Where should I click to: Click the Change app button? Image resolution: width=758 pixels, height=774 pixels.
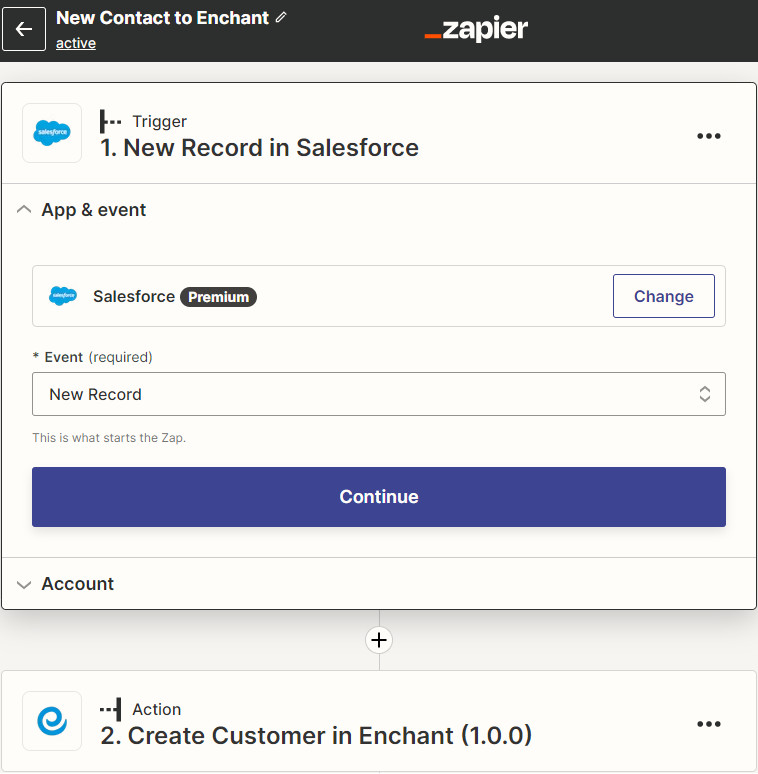pyautogui.click(x=663, y=296)
